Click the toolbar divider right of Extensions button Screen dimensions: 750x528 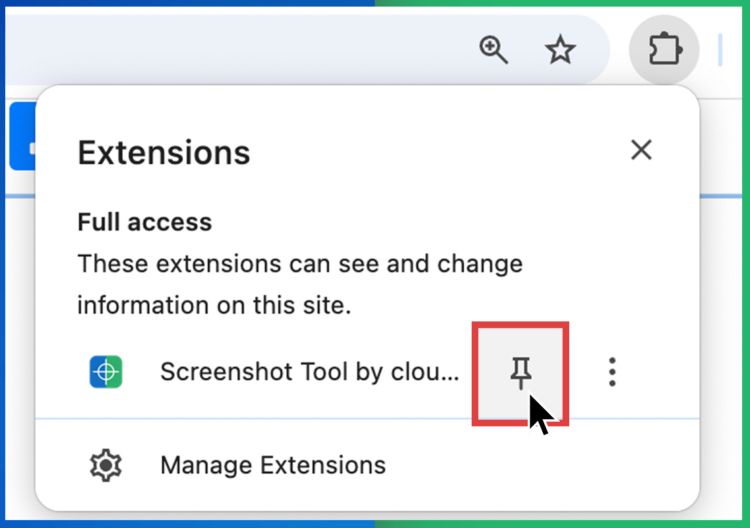click(720, 50)
